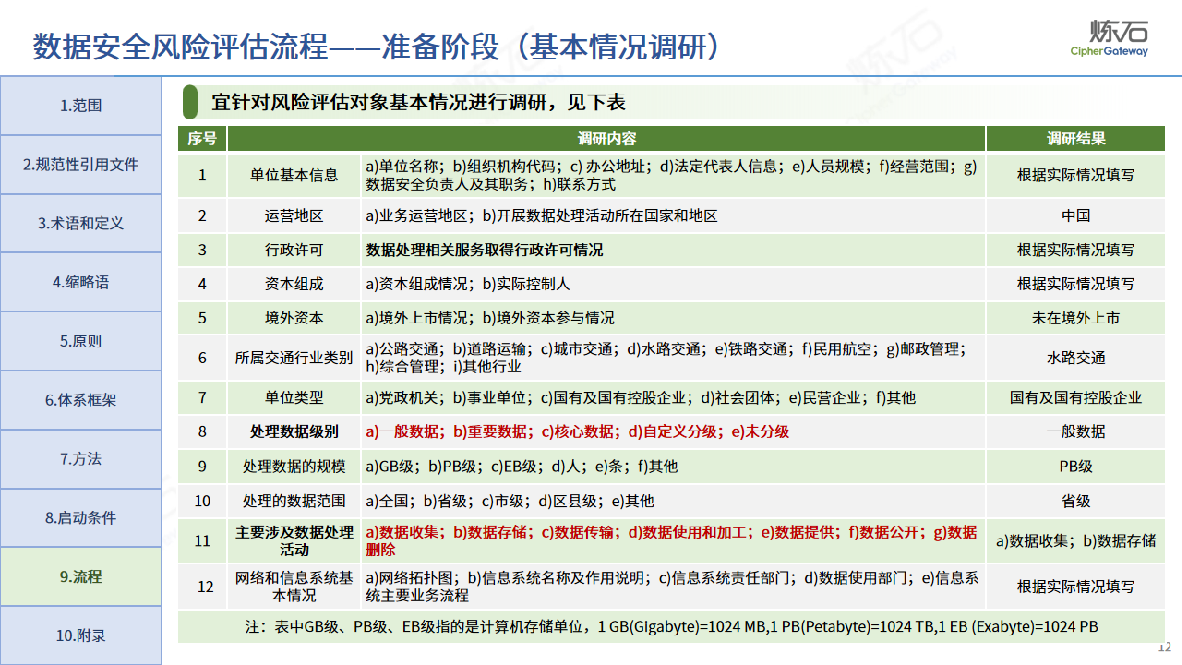
Task: Click 根据实际情况填写 result in 资本组成 row
Action: [x=1076, y=283]
